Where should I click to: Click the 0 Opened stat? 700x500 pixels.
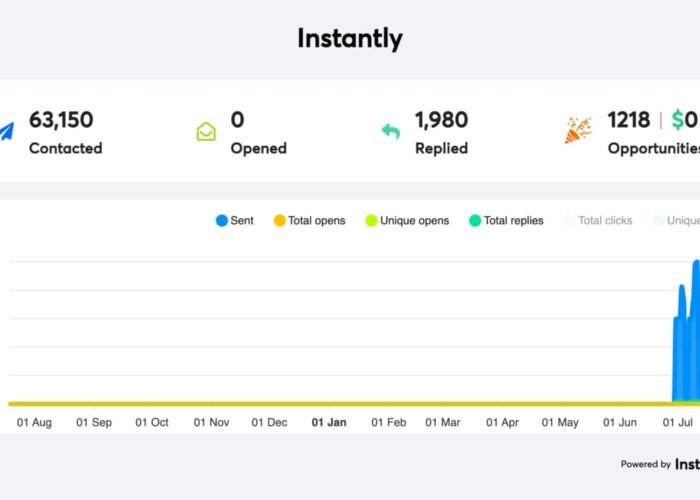(237, 120)
